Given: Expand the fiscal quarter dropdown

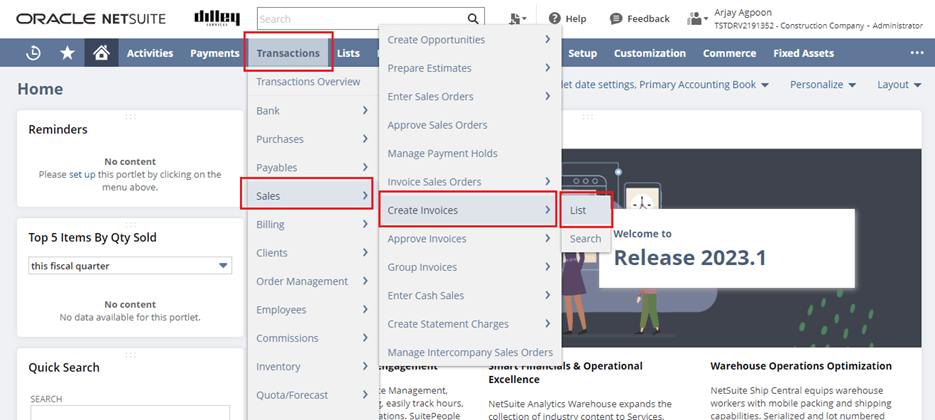Looking at the screenshot, I should click(x=223, y=266).
